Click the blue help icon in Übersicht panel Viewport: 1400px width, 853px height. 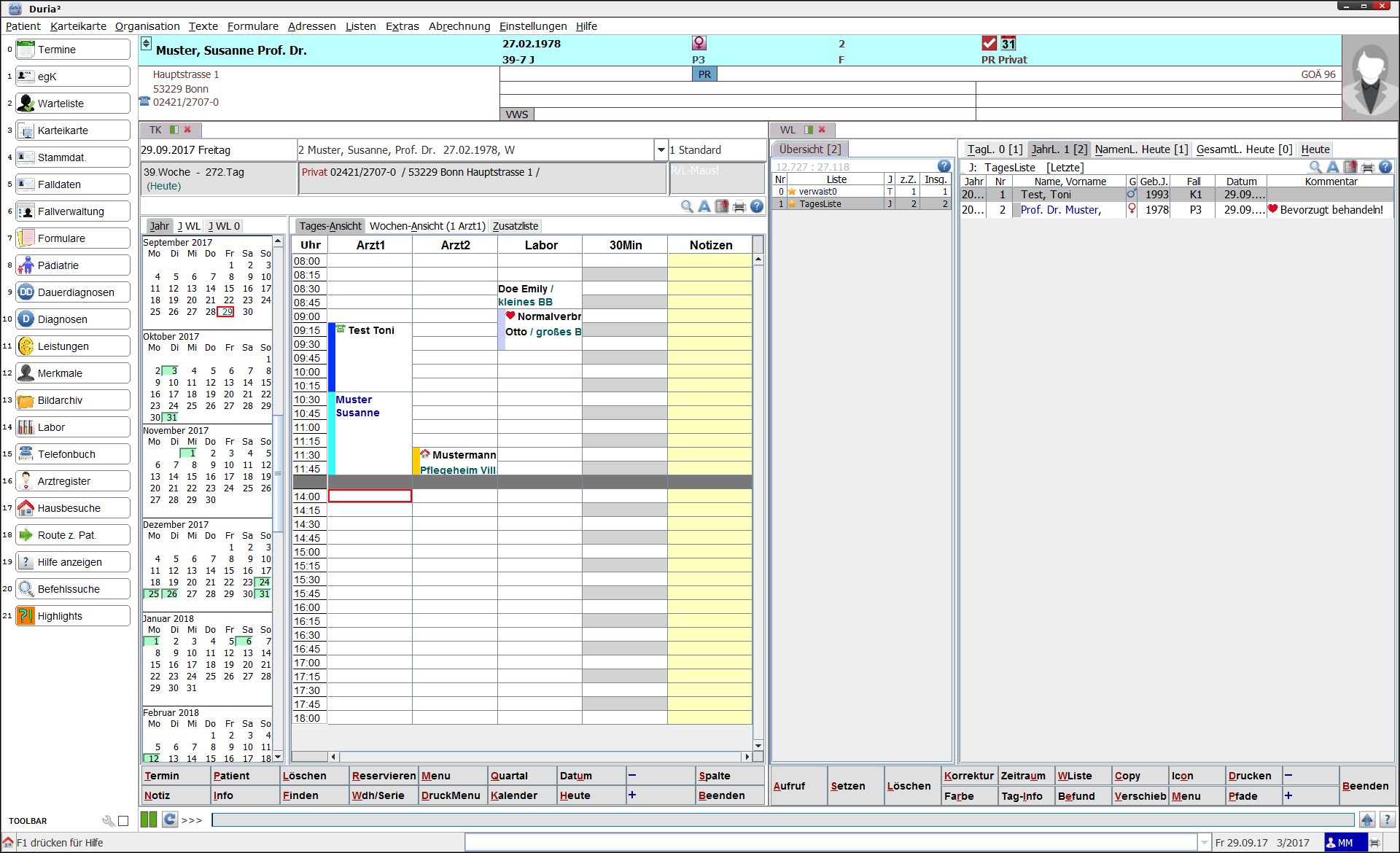[944, 166]
